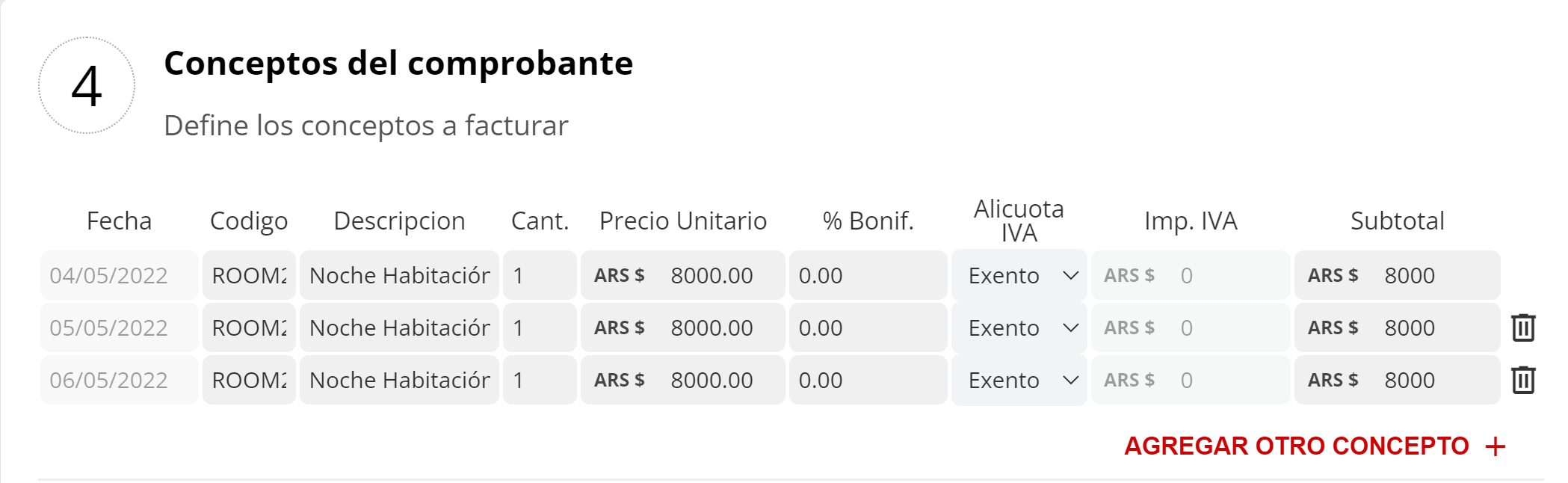This screenshot has height=483, width=1568.
Task: Edit Precio Unitario in the 06/05/2022 row
Action: tap(710, 380)
